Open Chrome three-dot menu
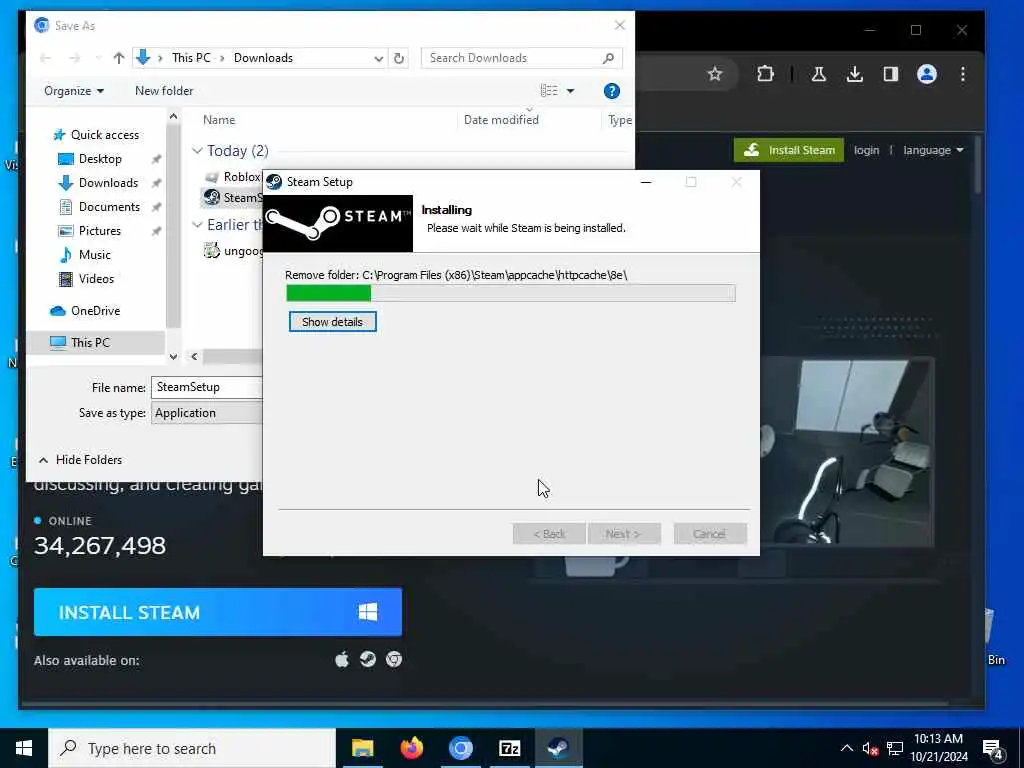Viewport: 1024px width, 768px height. click(x=963, y=74)
